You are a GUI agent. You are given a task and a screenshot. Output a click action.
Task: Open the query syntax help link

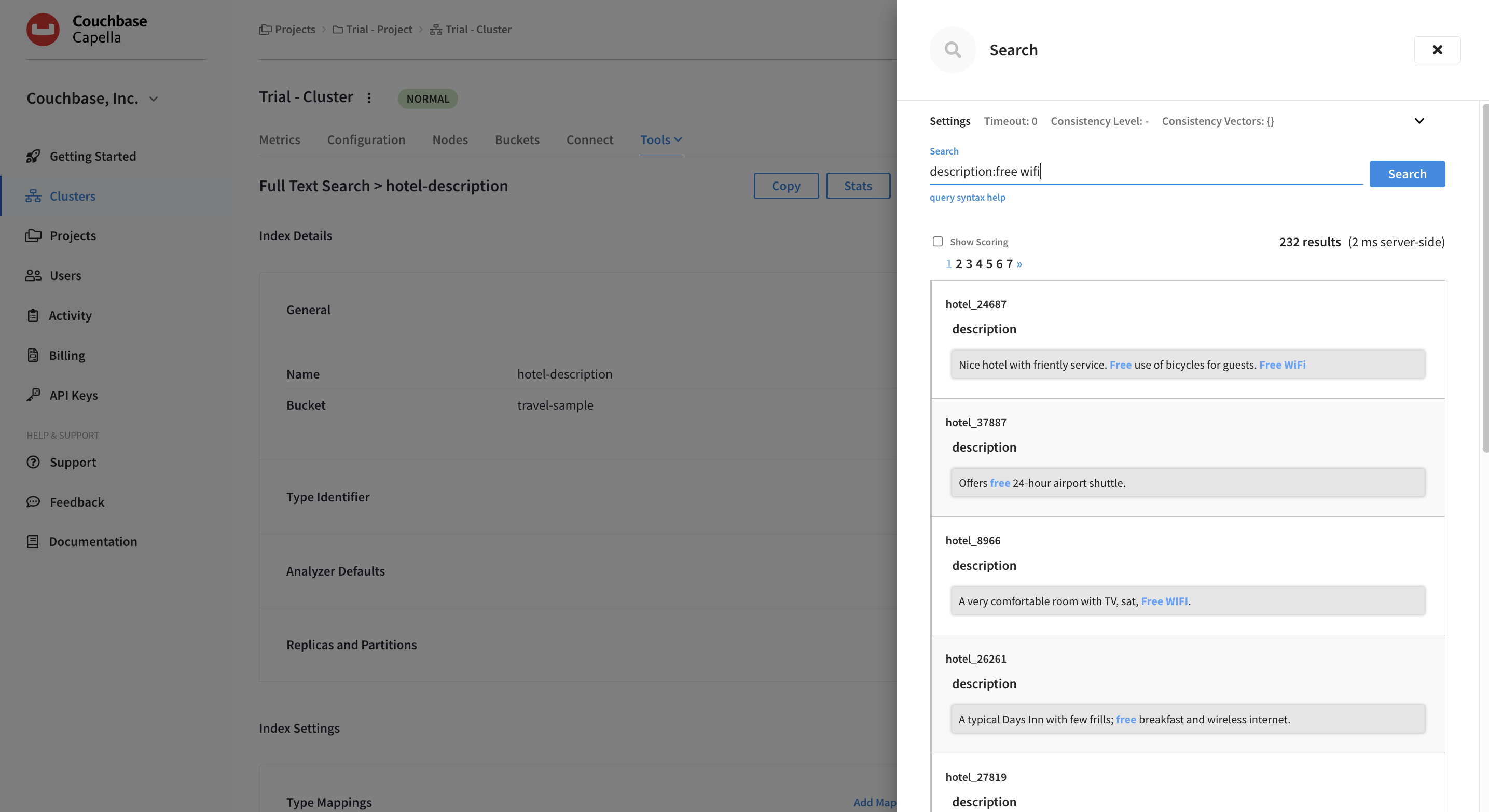(x=967, y=198)
